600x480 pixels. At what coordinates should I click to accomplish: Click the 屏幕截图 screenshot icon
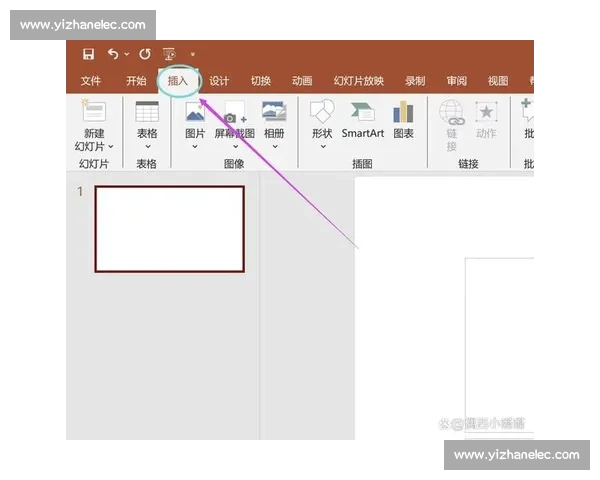point(235,112)
